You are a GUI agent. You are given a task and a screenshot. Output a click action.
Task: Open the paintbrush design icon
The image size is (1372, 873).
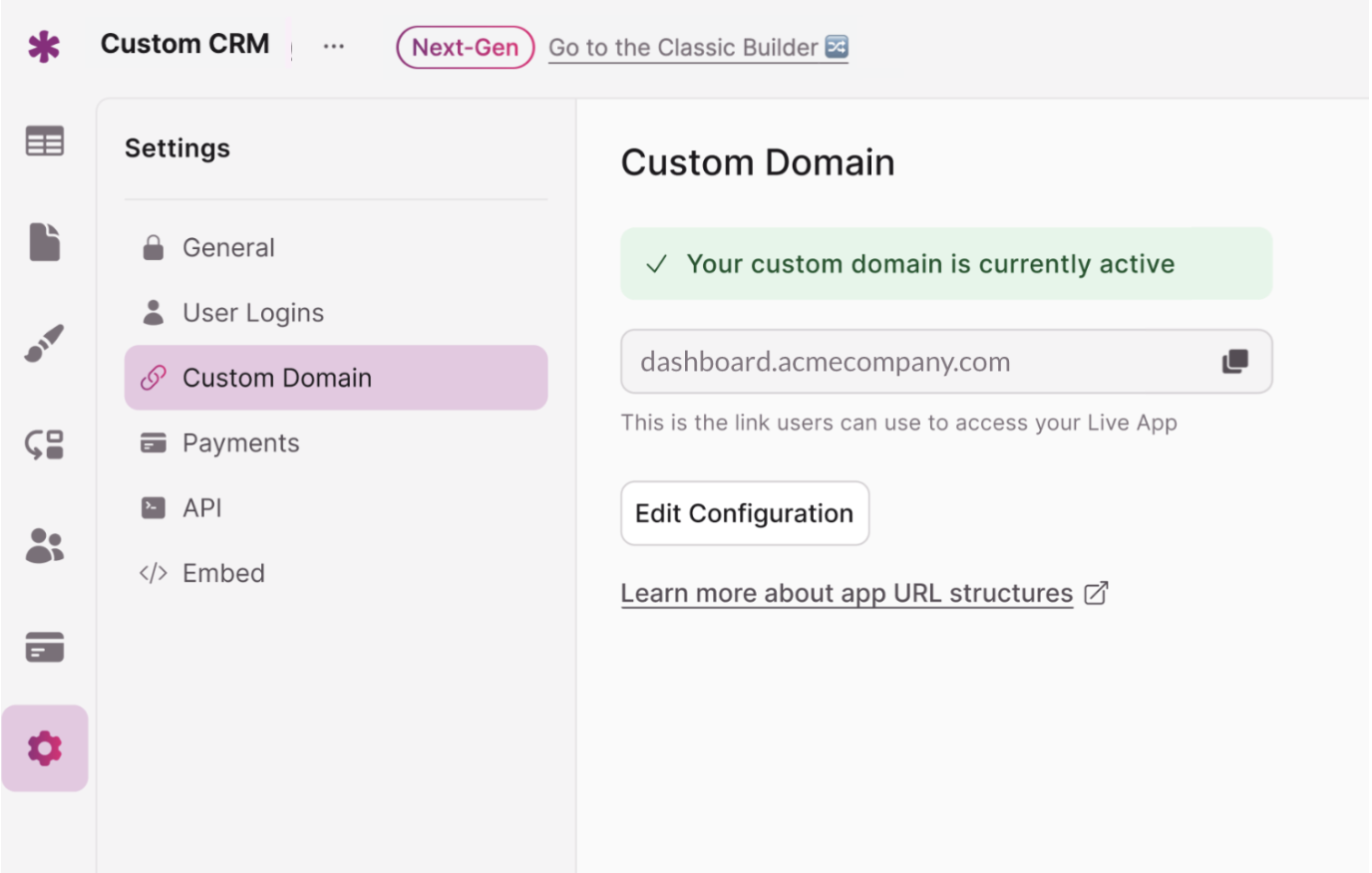[45, 343]
